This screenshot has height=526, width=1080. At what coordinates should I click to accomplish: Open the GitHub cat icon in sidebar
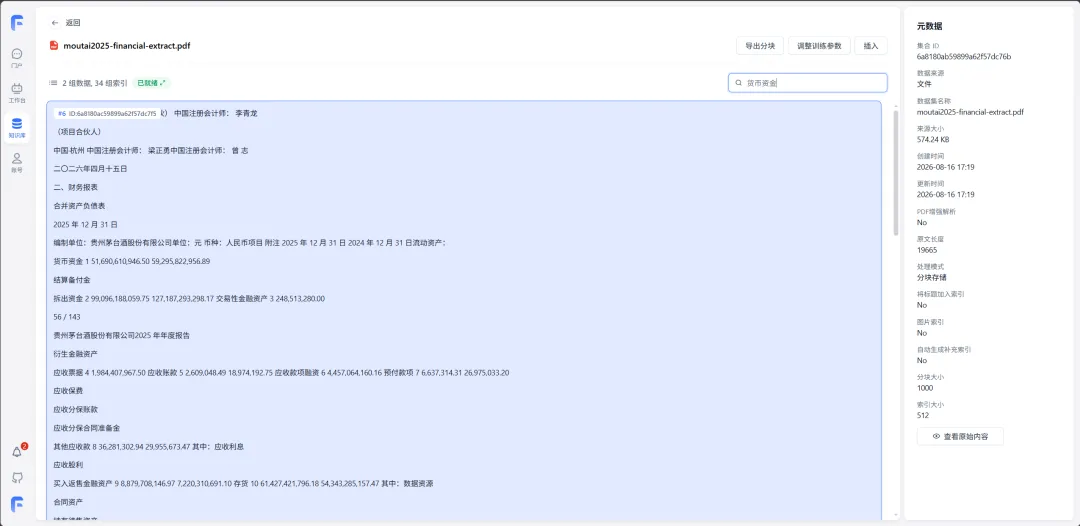[17, 477]
